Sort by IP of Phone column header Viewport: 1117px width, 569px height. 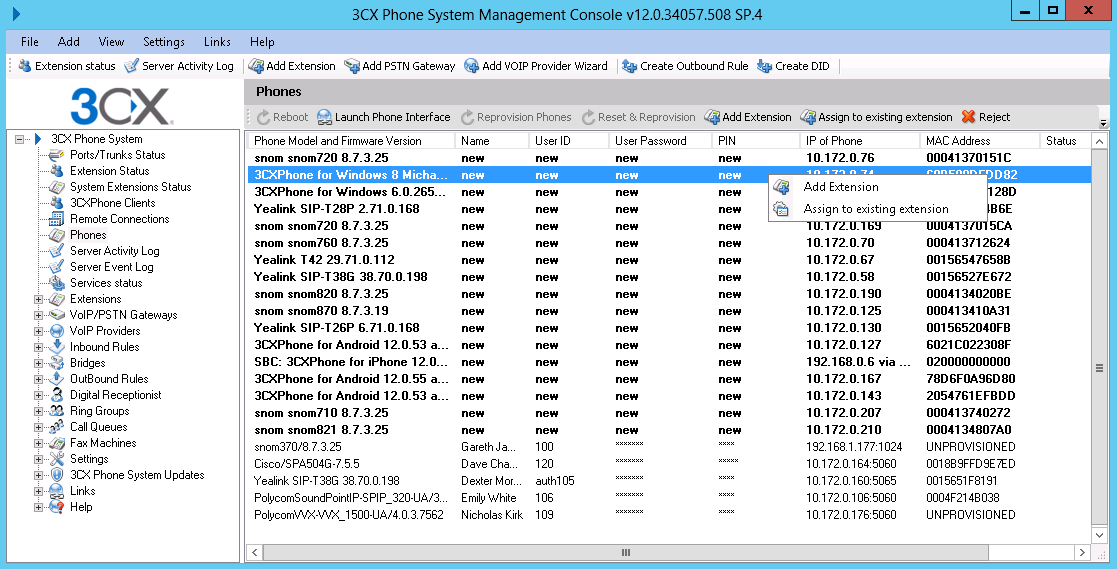(x=859, y=140)
